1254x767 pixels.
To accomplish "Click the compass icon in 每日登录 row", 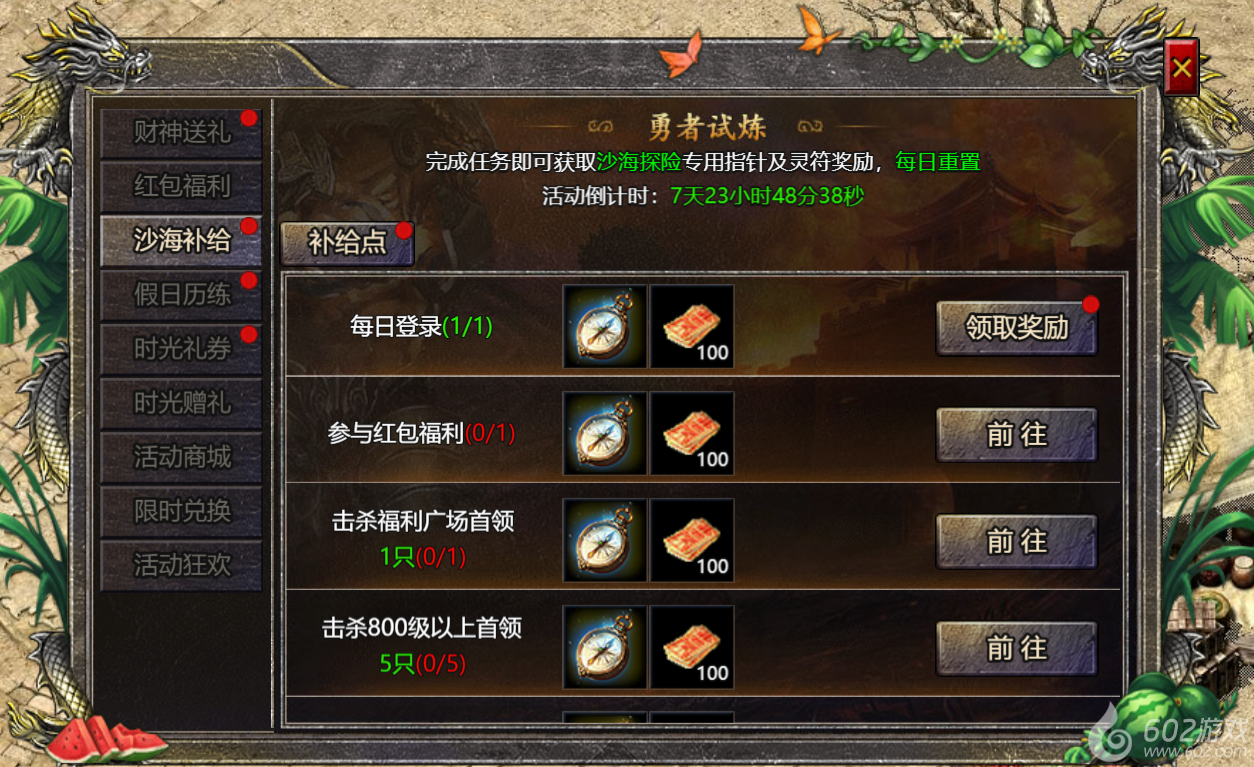I will pyautogui.click(x=605, y=326).
